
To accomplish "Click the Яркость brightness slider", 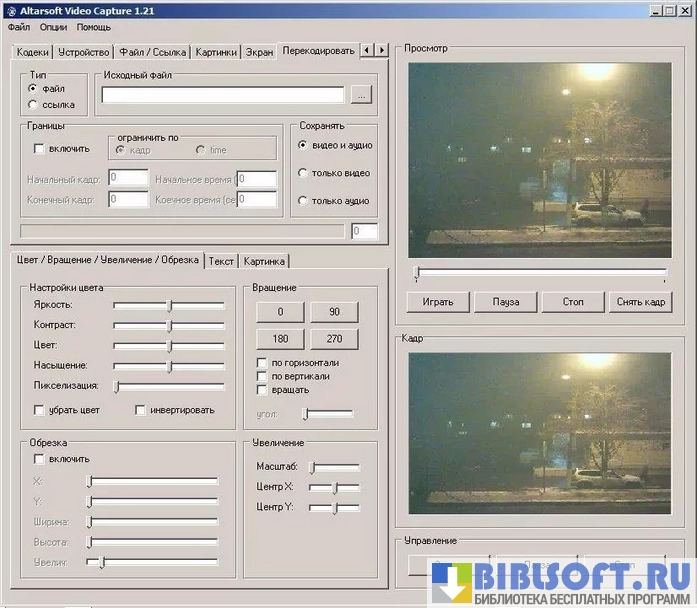I will click(x=169, y=306).
